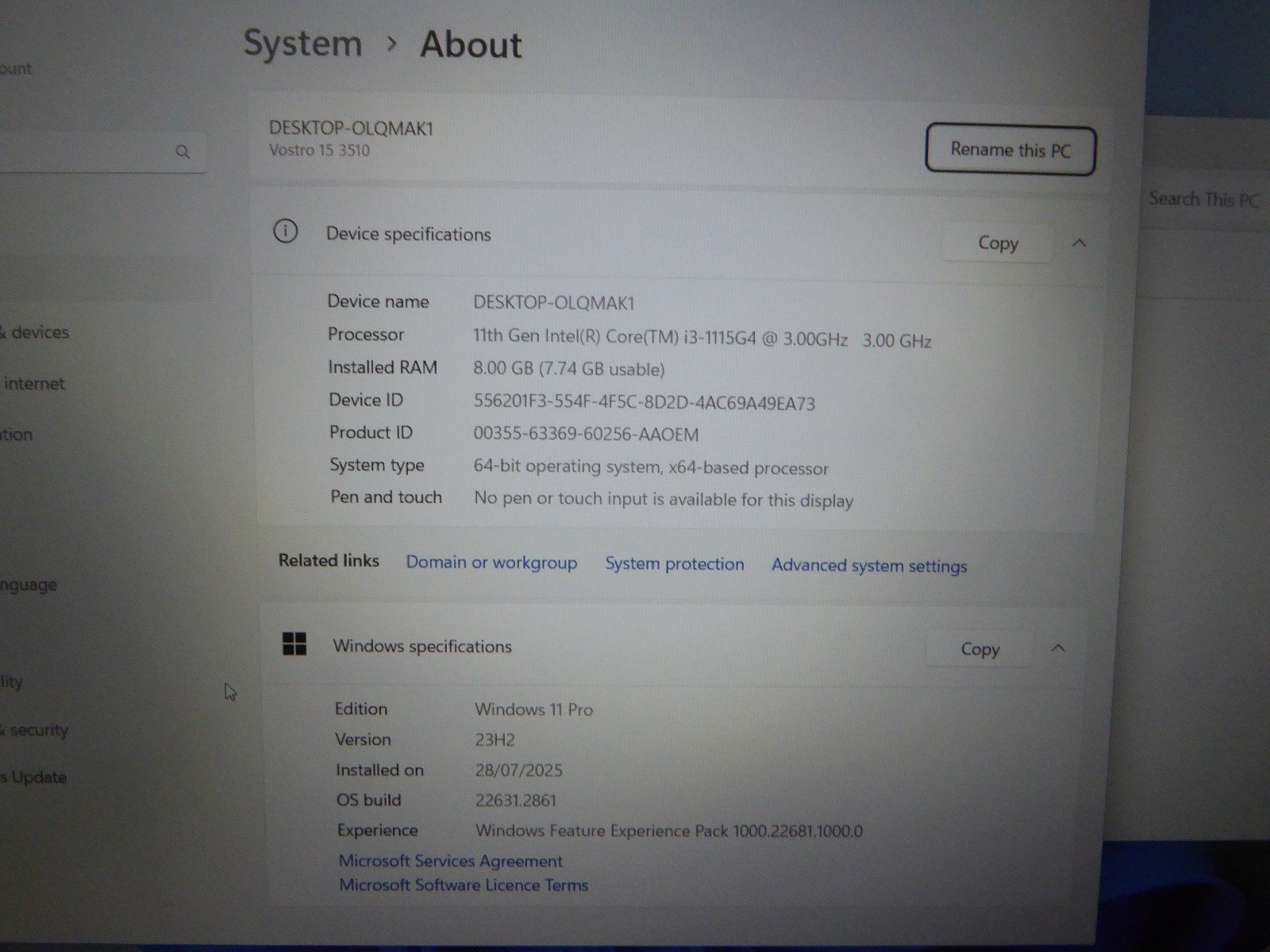The image size is (1270, 952).
Task: Click Search This PC box in background window
Action: [x=1203, y=199]
